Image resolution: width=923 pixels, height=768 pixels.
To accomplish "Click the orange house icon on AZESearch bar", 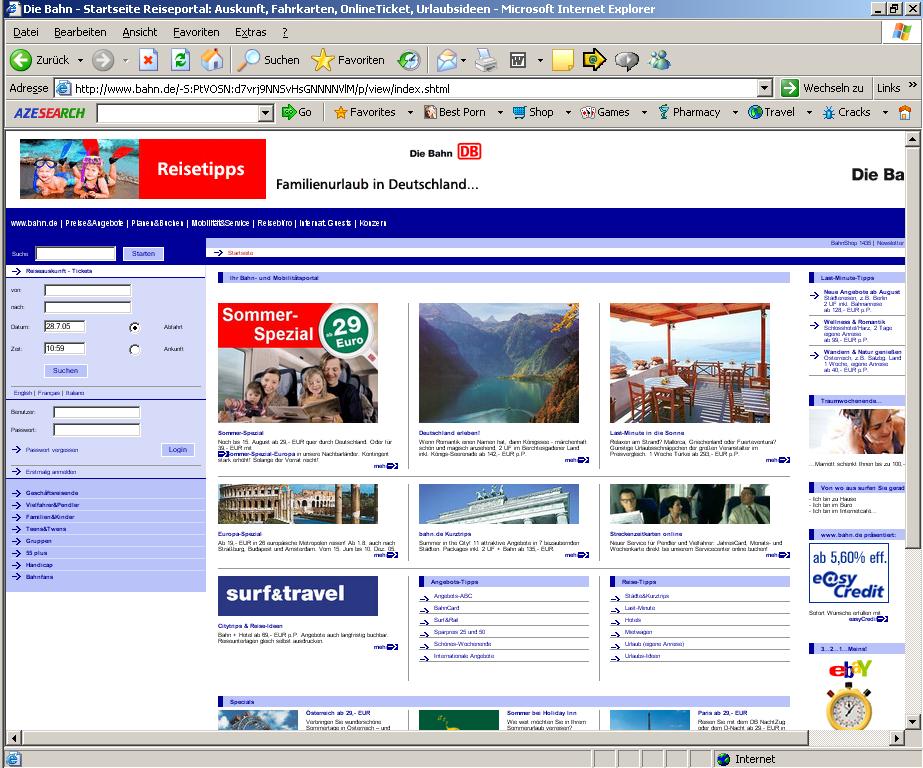I will pyautogui.click(x=905, y=112).
